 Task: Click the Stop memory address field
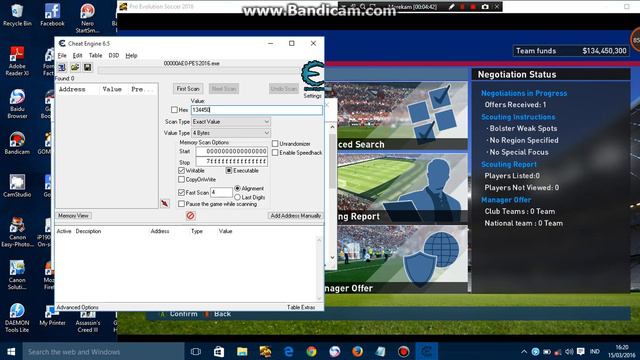pos(231,162)
